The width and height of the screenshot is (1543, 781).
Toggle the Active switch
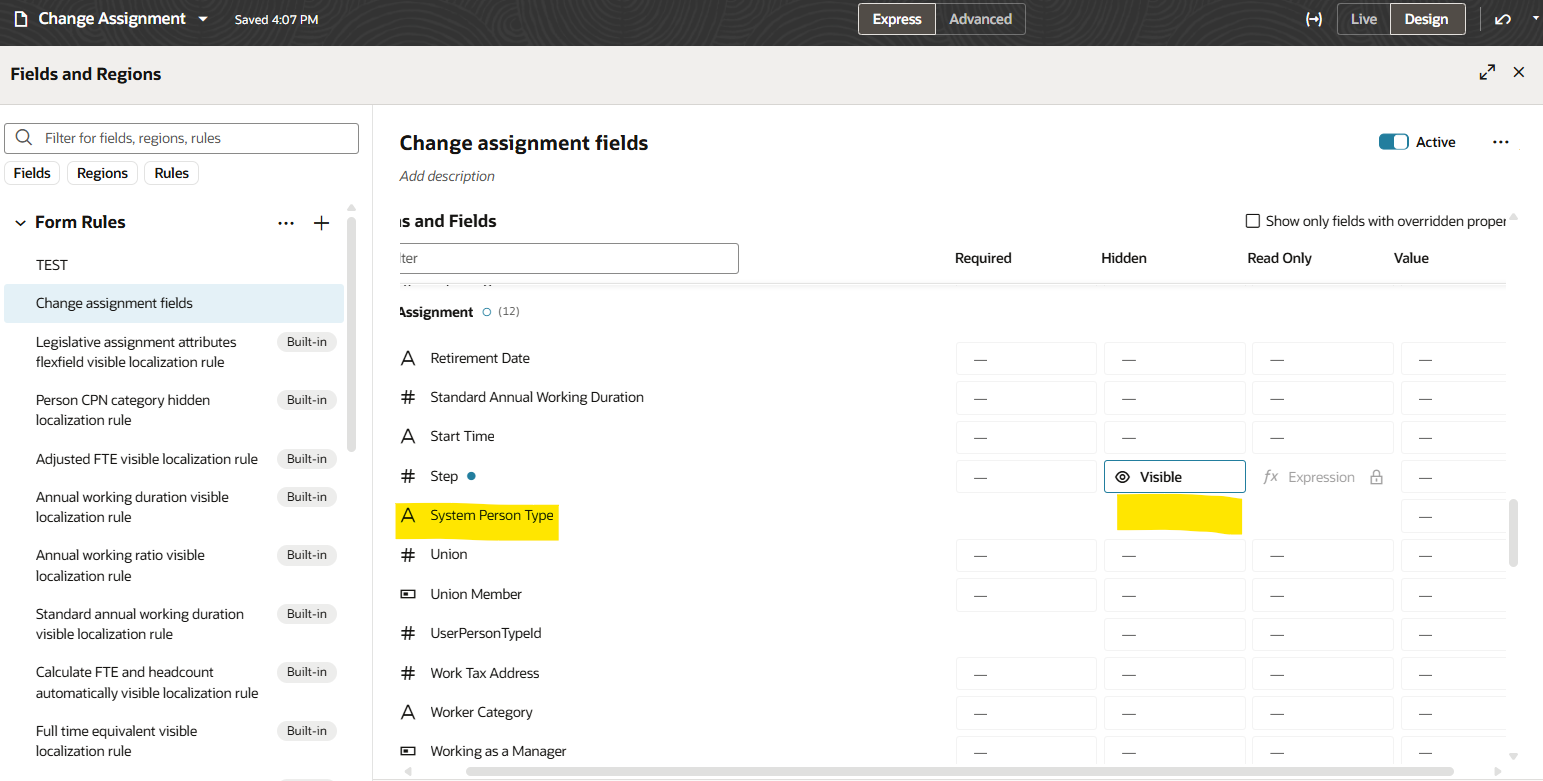point(1393,142)
